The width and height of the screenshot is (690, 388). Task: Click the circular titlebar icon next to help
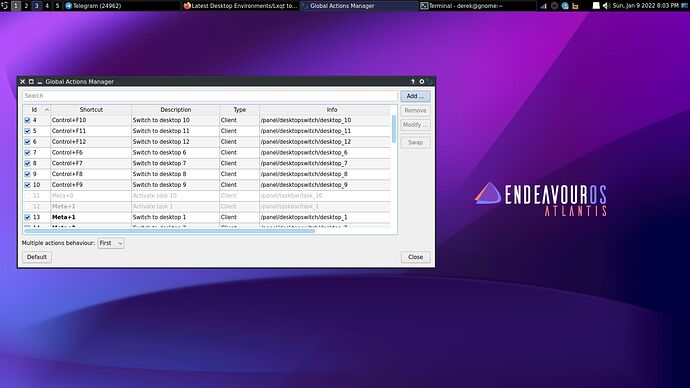(x=422, y=81)
